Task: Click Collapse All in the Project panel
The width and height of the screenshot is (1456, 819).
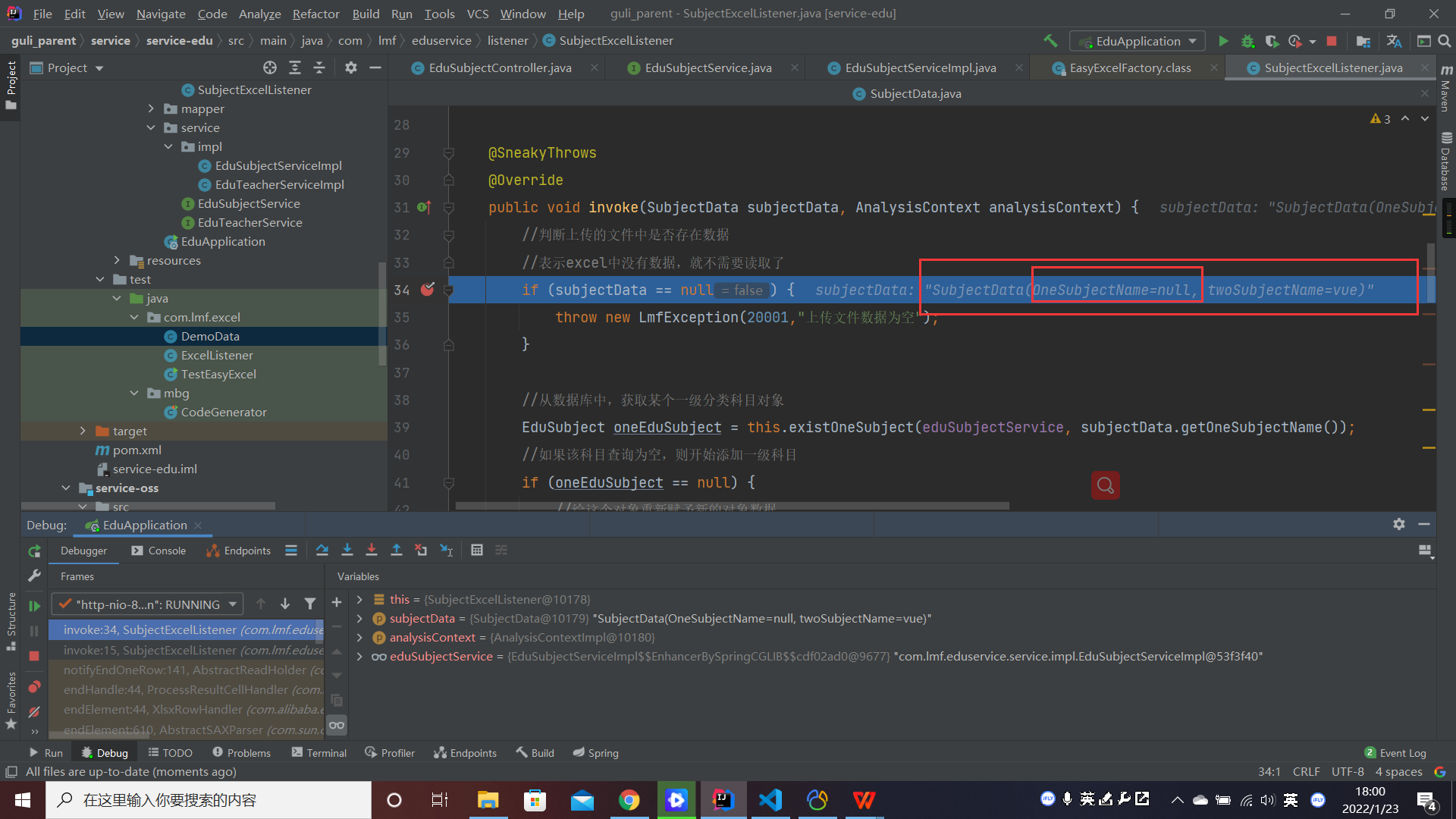Action: 319,67
